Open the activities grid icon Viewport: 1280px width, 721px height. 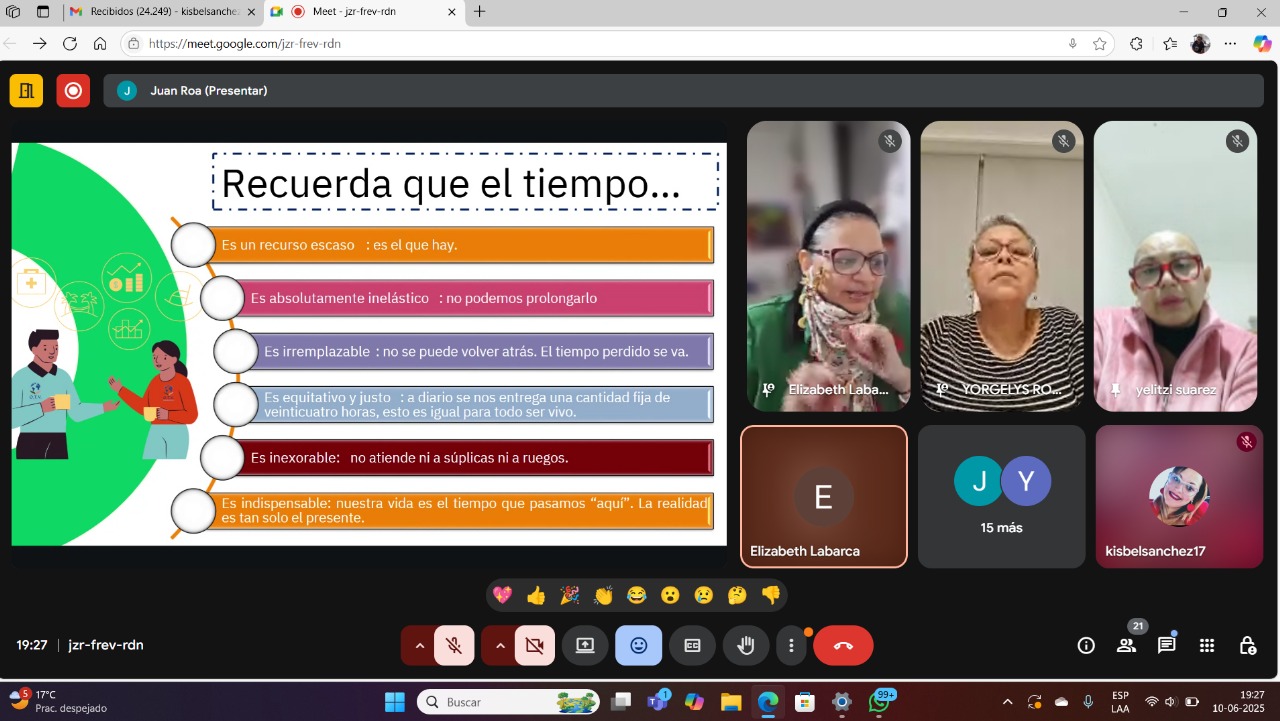[x=1207, y=646]
